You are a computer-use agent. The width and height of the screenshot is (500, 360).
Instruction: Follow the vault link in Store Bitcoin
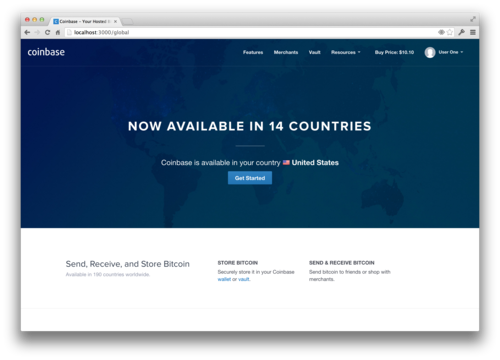[244, 279]
